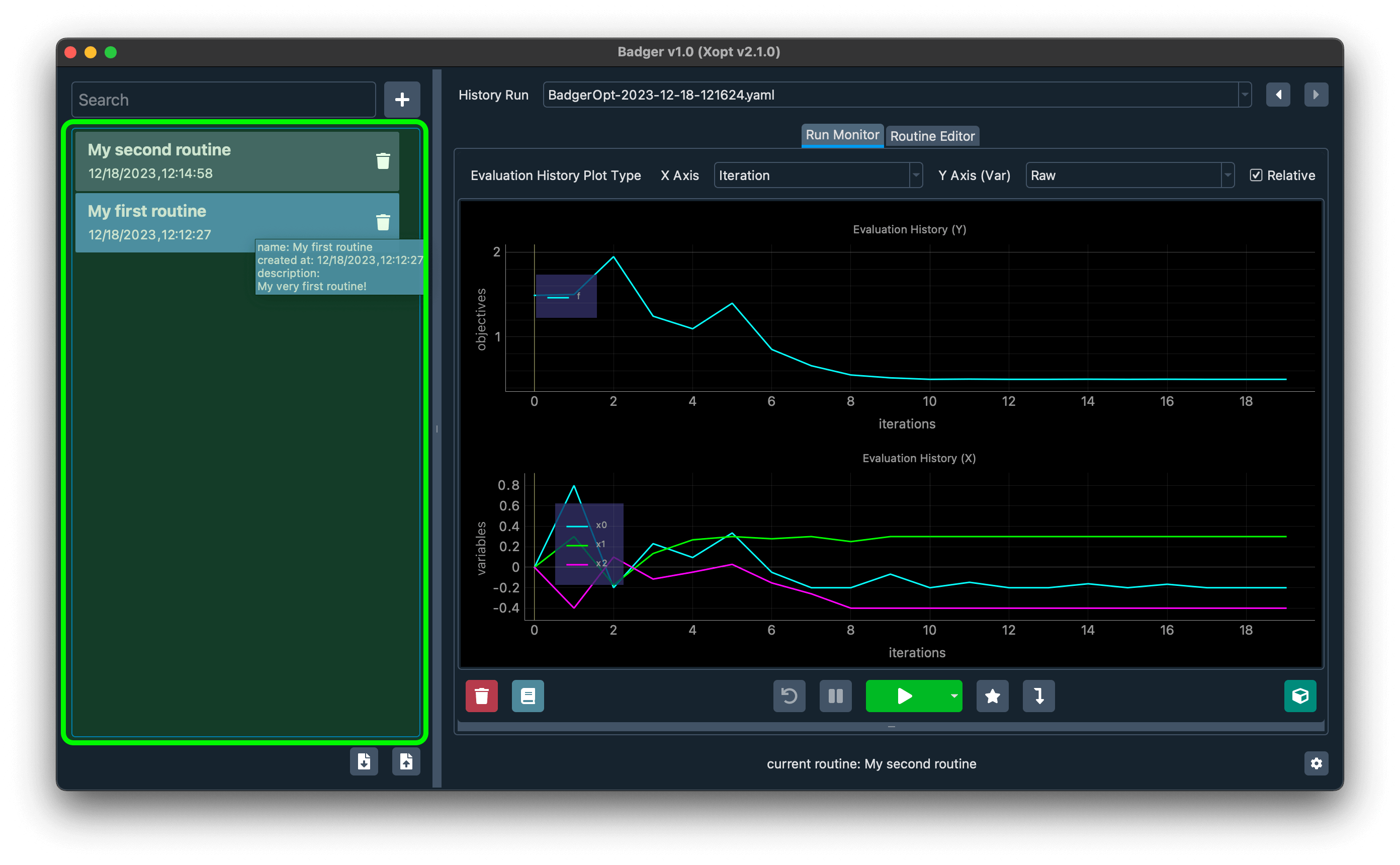This screenshot has width=1400, height=865.
Task: Click the vertical panel splitter handle
Action: tap(437, 428)
